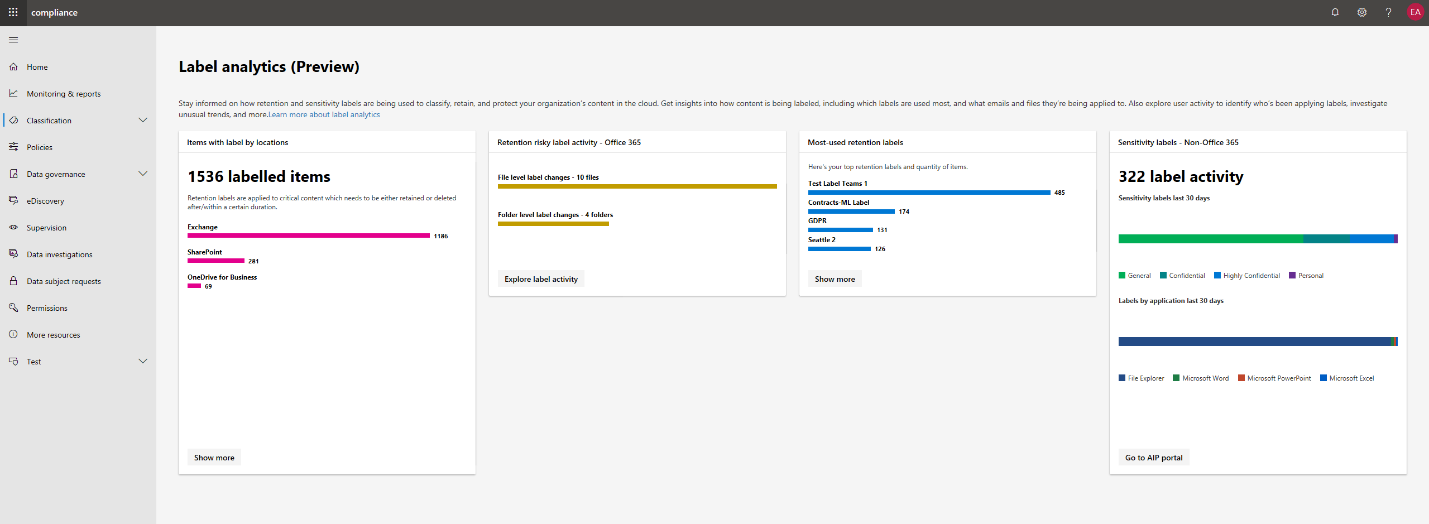
Task: Click the Home icon in sidebar
Action: point(14,67)
